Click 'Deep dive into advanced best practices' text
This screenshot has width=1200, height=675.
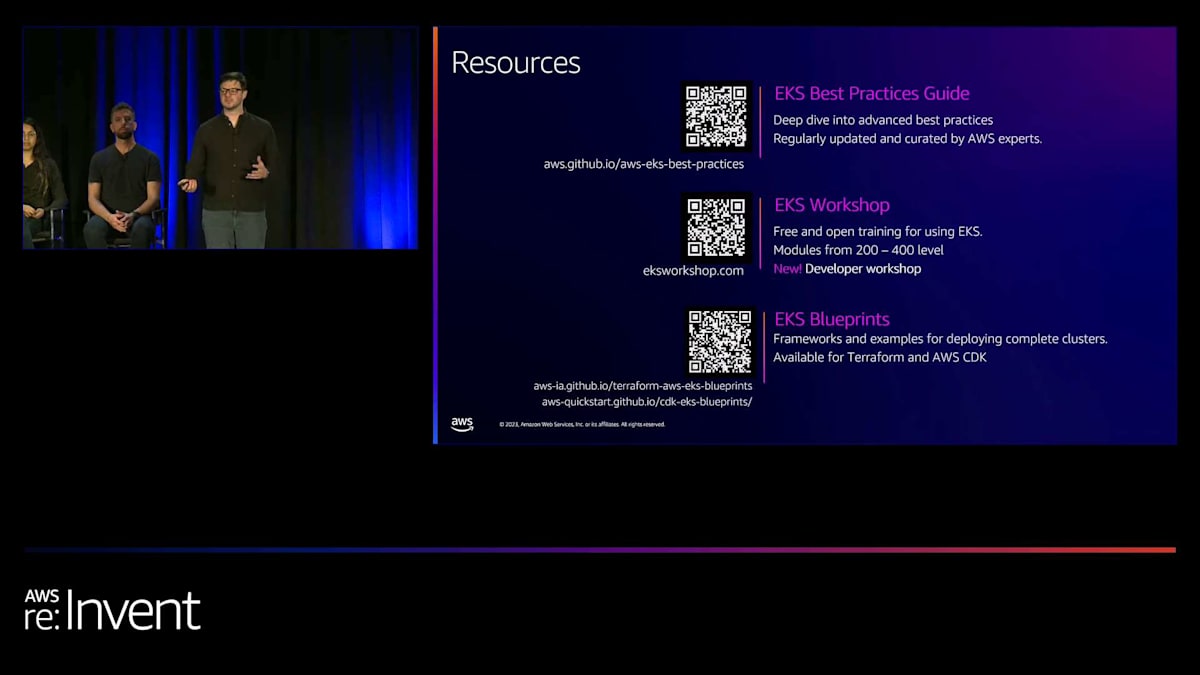coord(883,120)
